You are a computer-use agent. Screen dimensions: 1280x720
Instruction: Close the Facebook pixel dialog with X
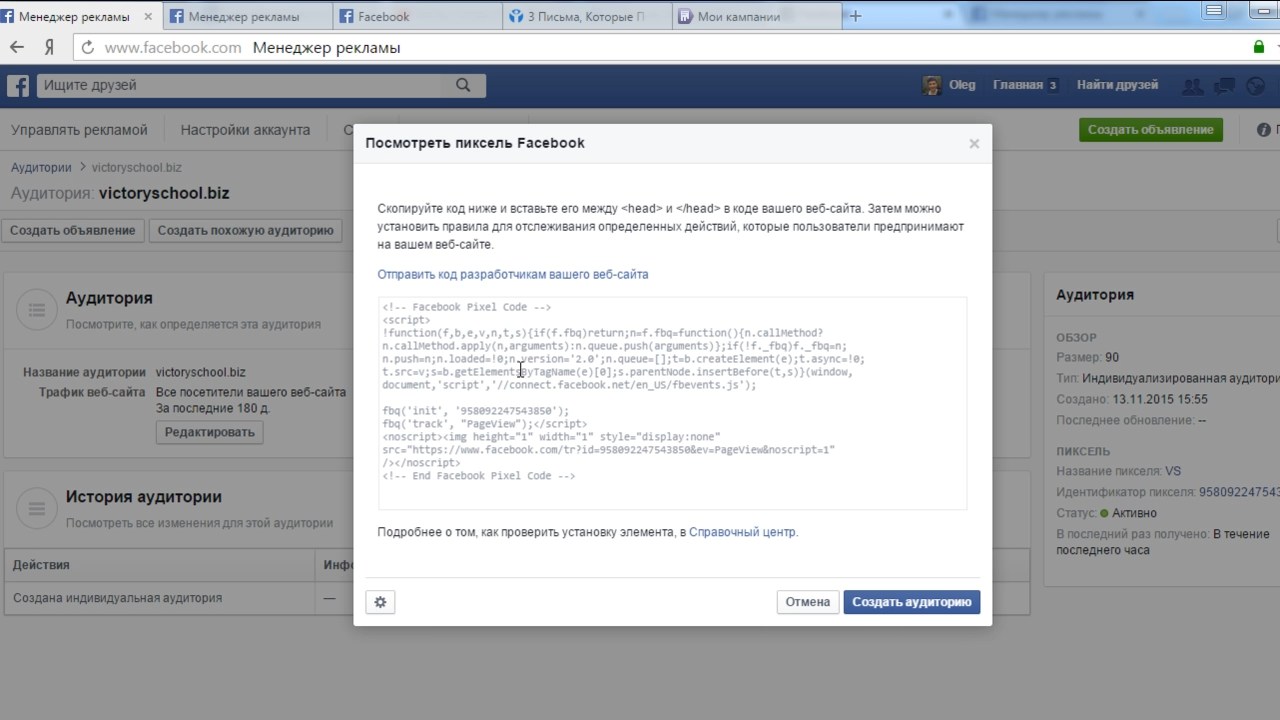974,144
